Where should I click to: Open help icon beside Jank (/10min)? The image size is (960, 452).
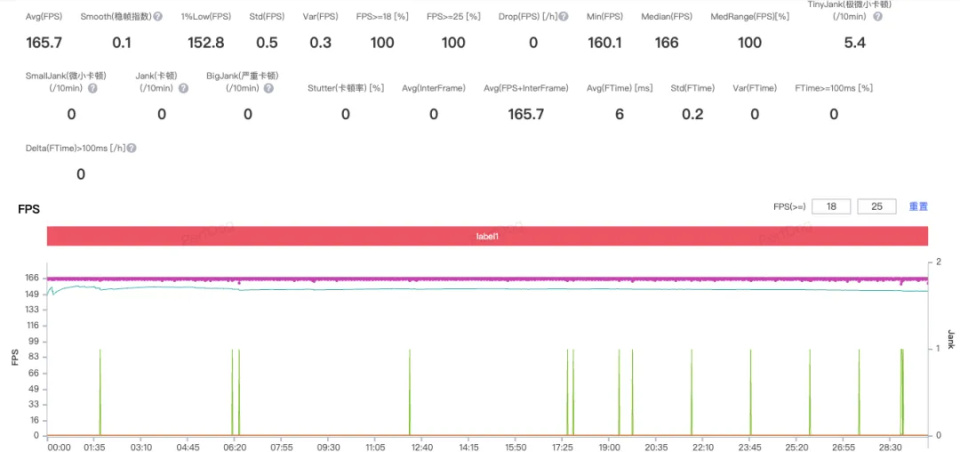(x=183, y=88)
